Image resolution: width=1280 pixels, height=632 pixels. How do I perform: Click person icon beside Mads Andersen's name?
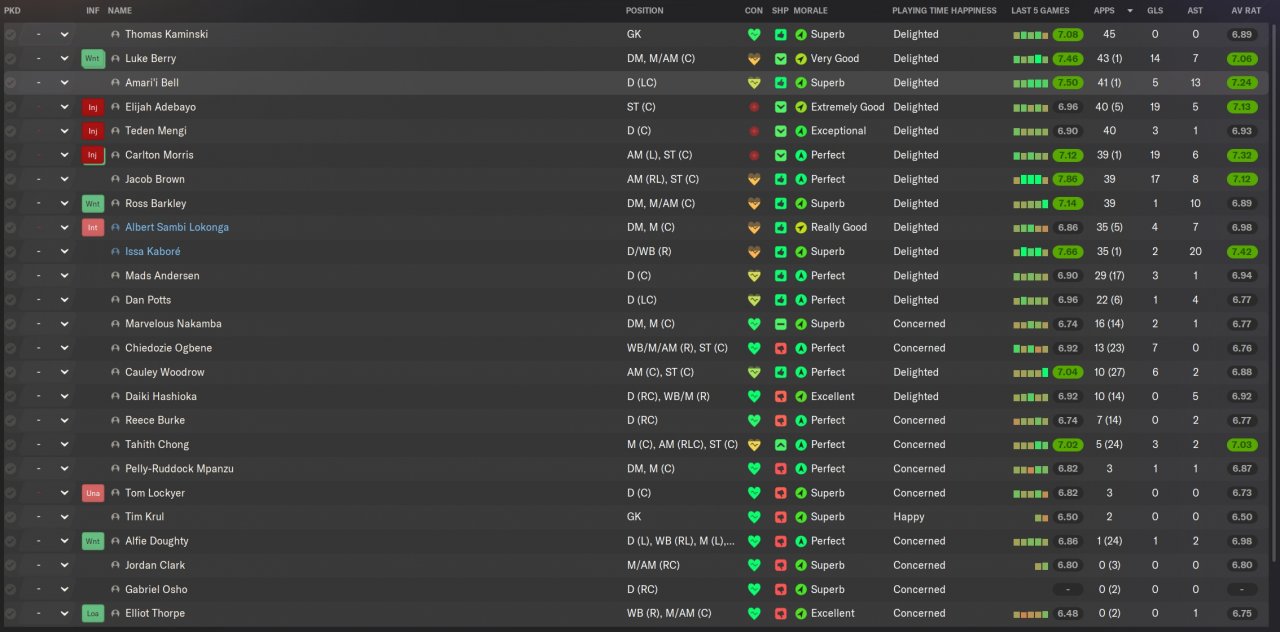pyautogui.click(x=116, y=276)
